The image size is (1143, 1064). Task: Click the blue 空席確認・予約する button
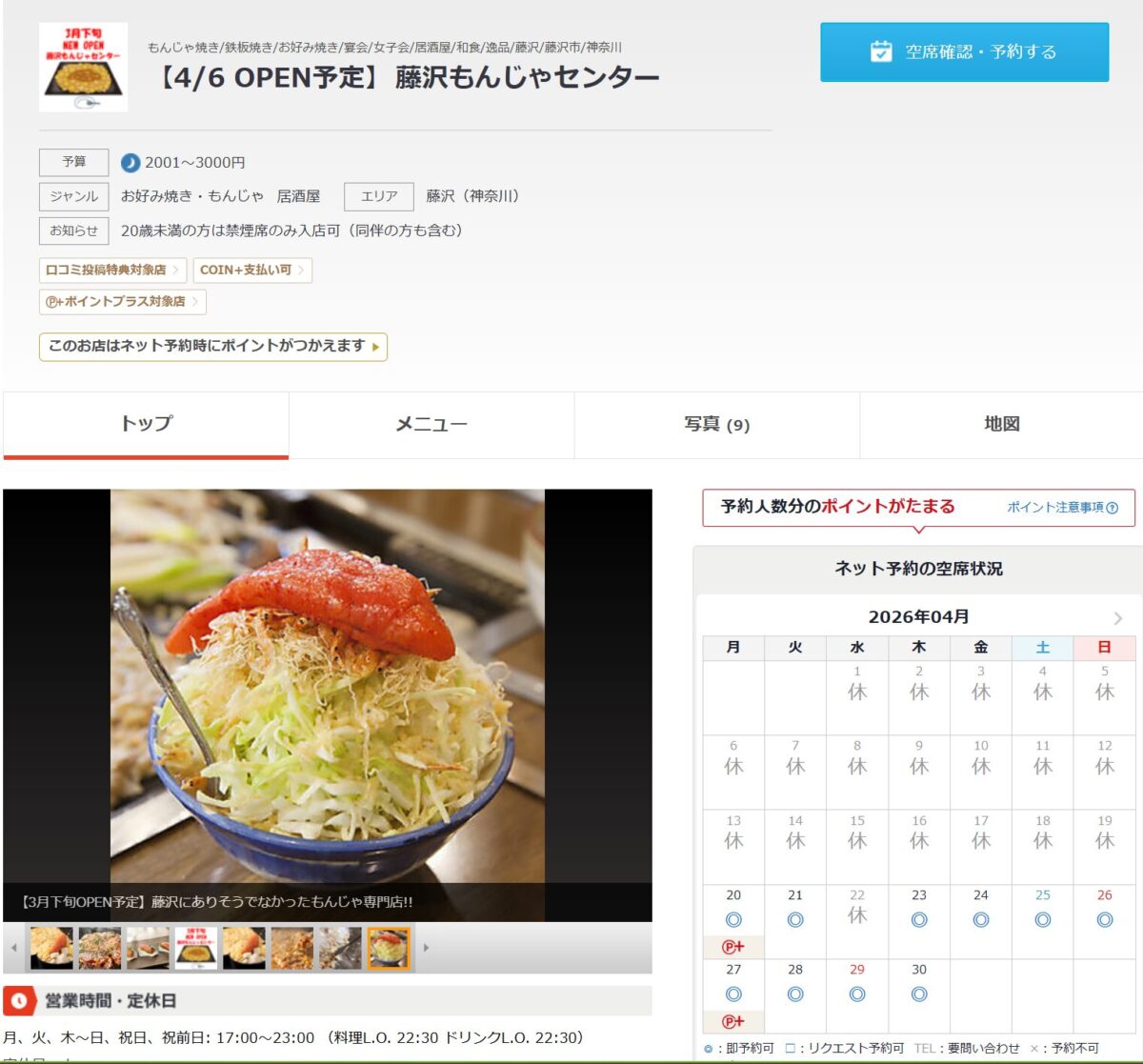pyautogui.click(x=964, y=52)
